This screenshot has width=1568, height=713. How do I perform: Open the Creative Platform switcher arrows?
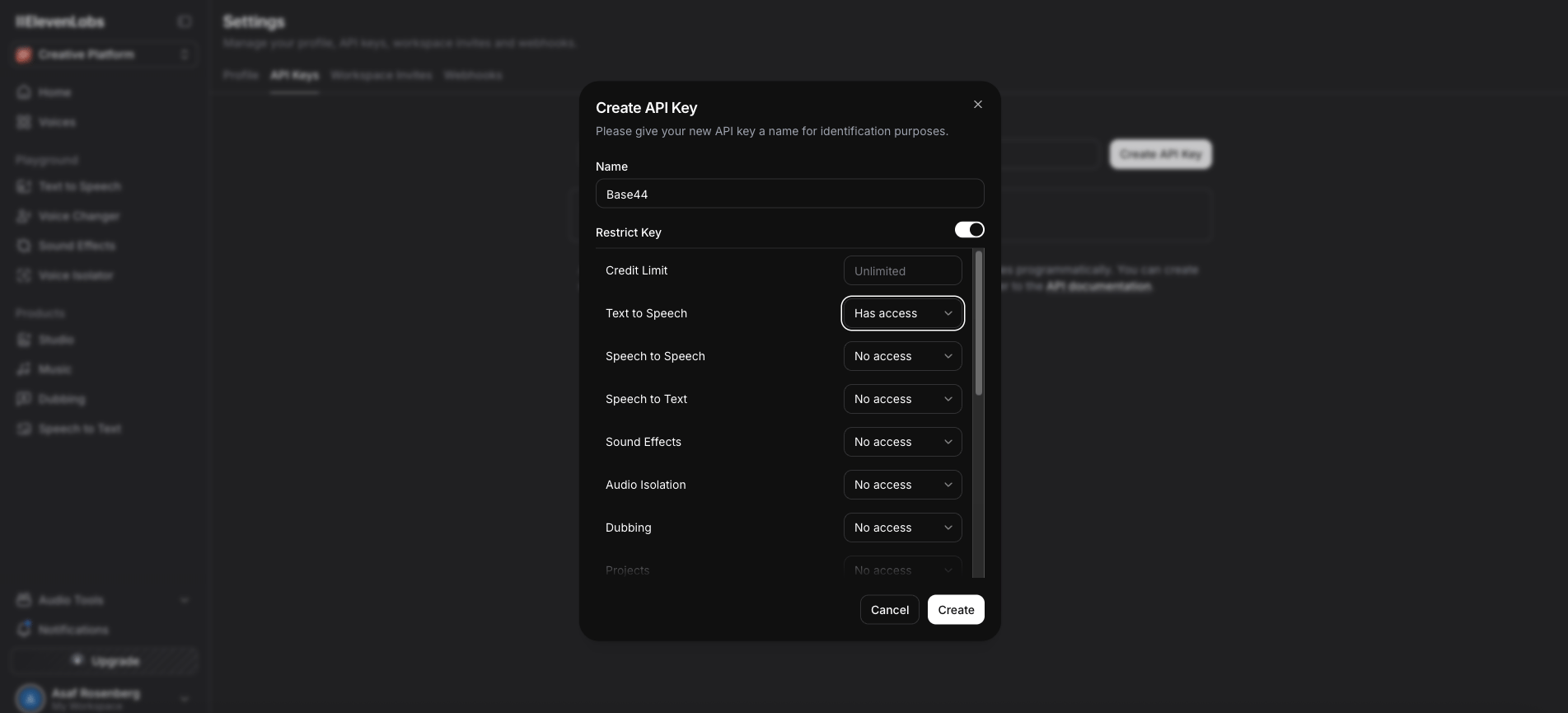click(185, 54)
